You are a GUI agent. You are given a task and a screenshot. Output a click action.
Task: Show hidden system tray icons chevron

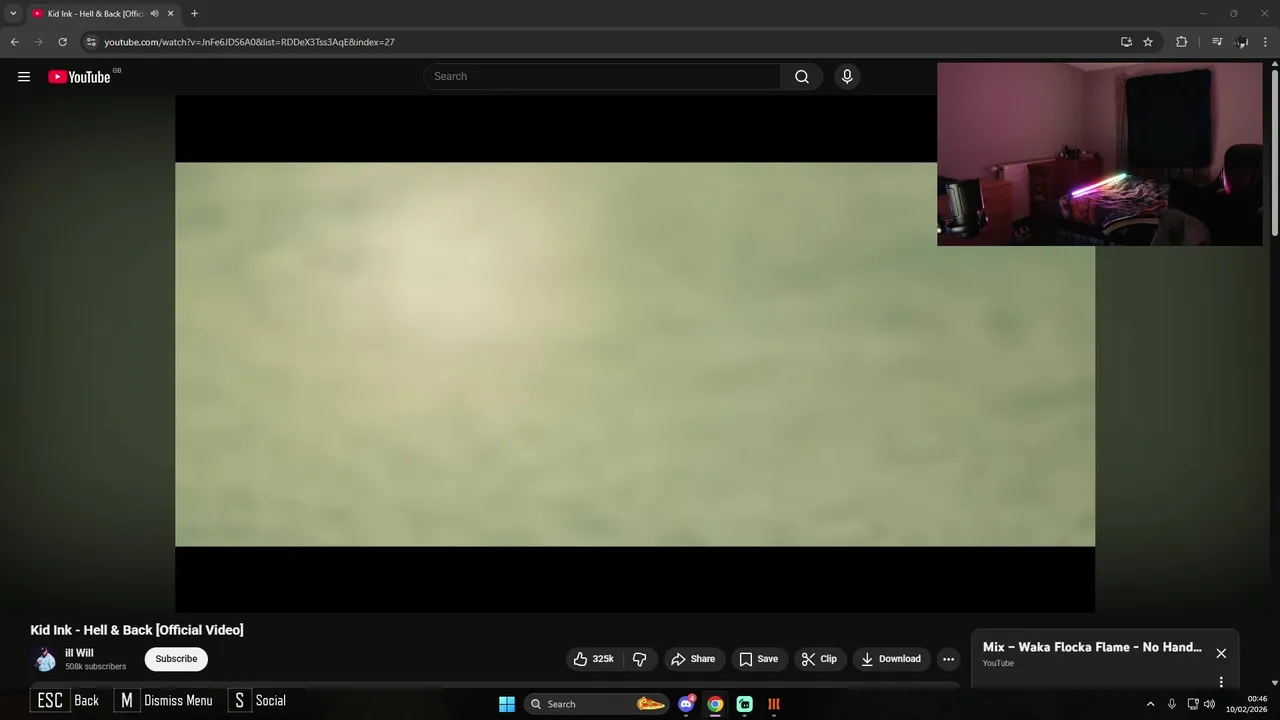coord(1150,704)
